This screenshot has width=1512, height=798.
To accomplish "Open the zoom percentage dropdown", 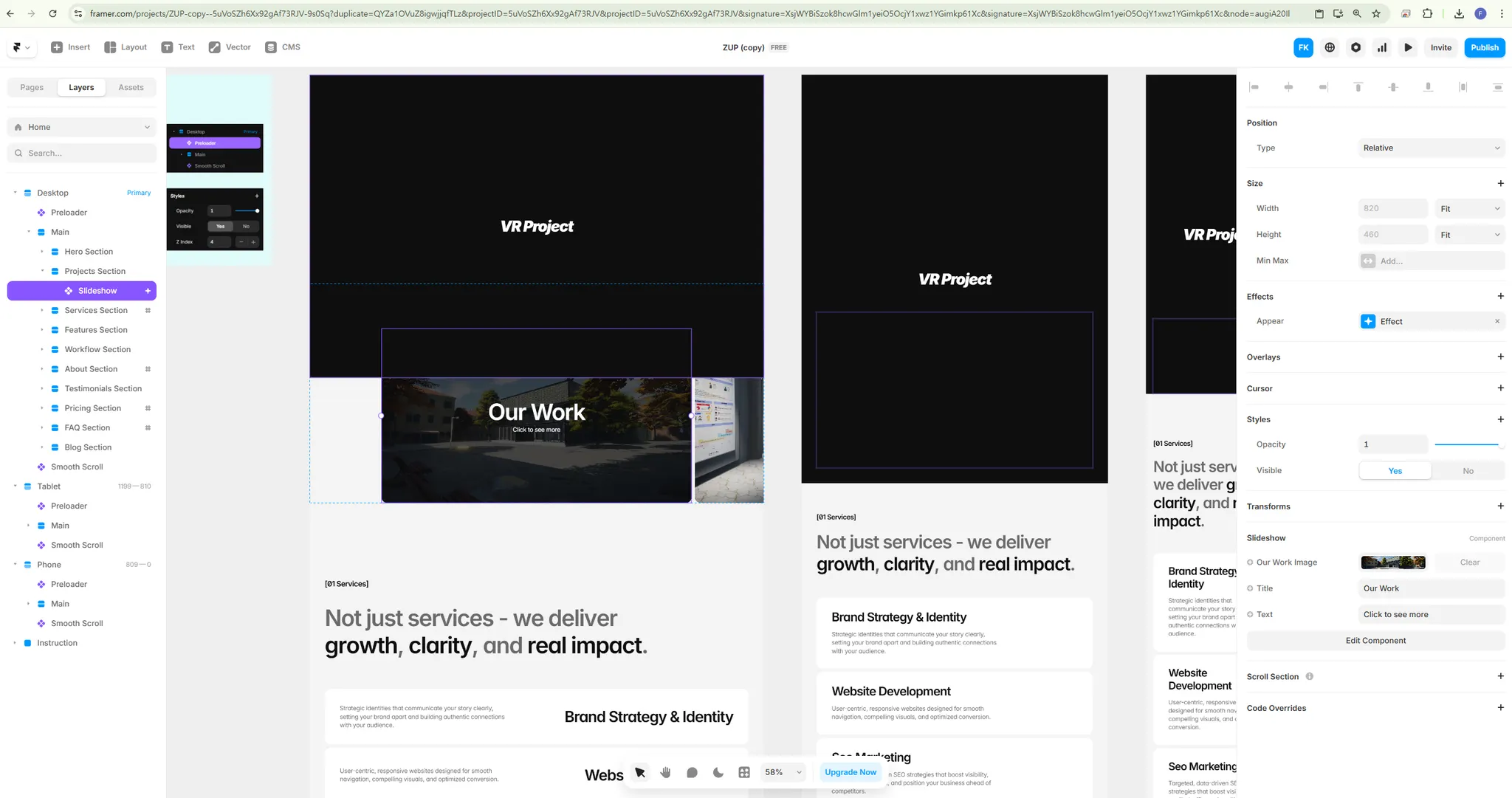I will [x=783, y=772].
